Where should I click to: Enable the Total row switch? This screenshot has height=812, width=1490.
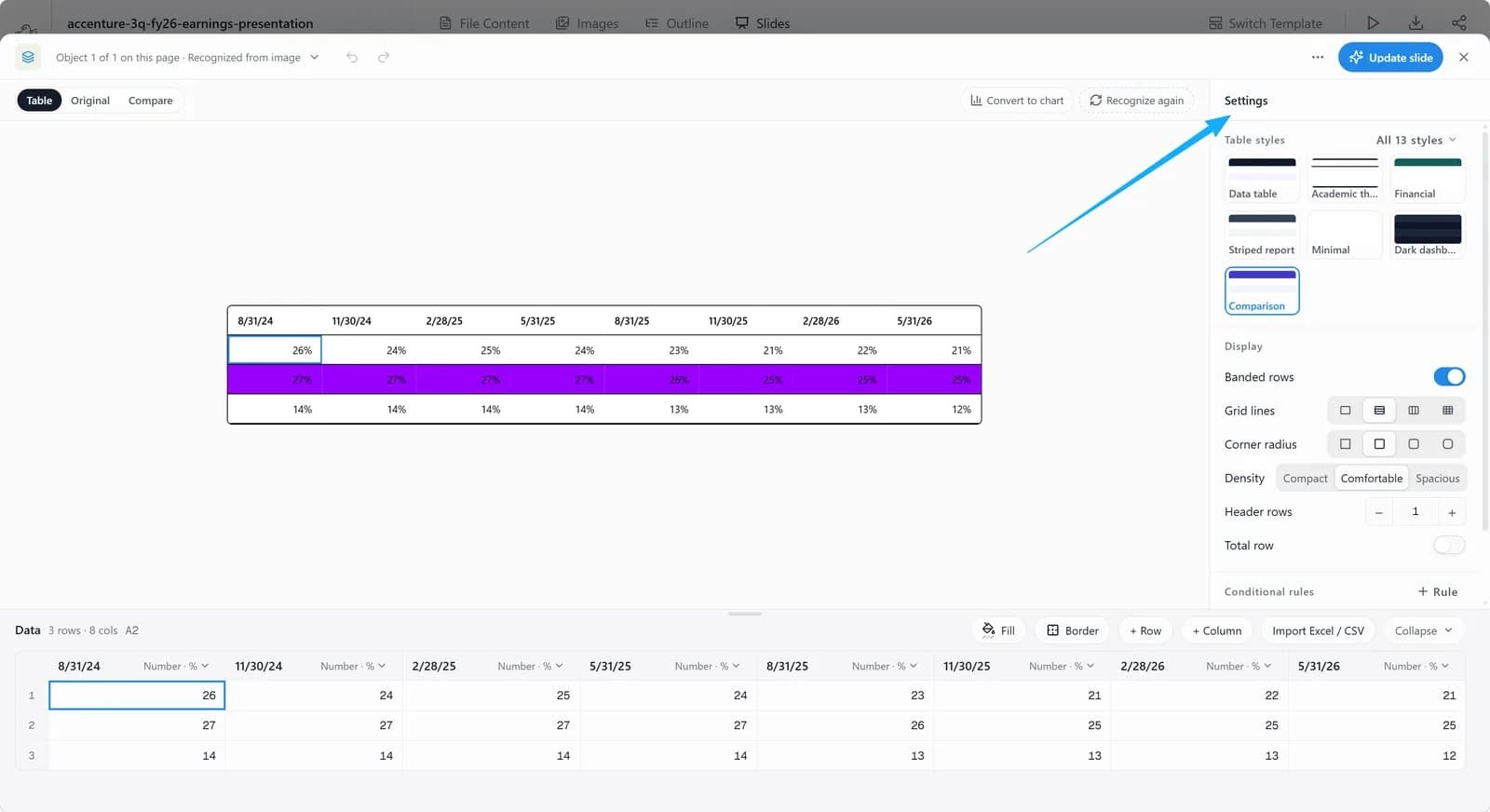pyautogui.click(x=1449, y=546)
